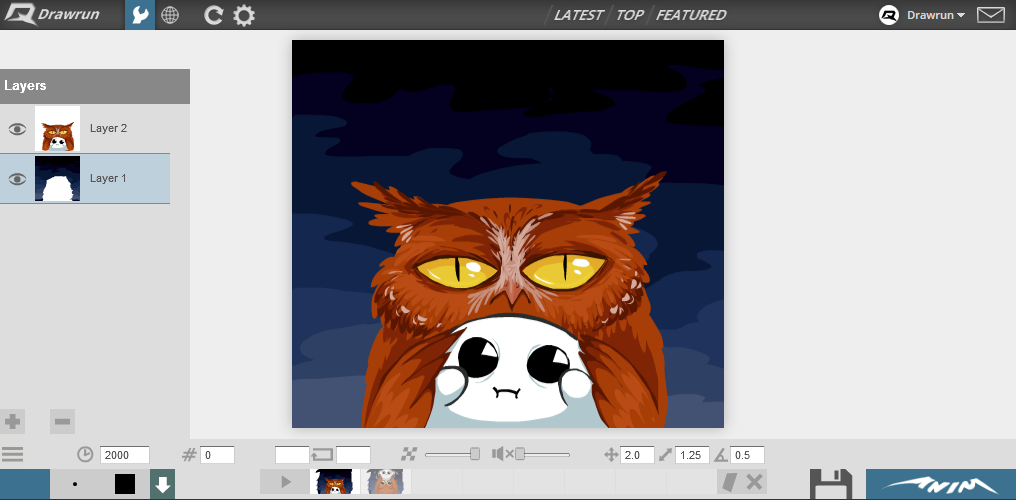The image size is (1016, 500).
Task: Focus the loop start empty field
Action: [x=292, y=455]
